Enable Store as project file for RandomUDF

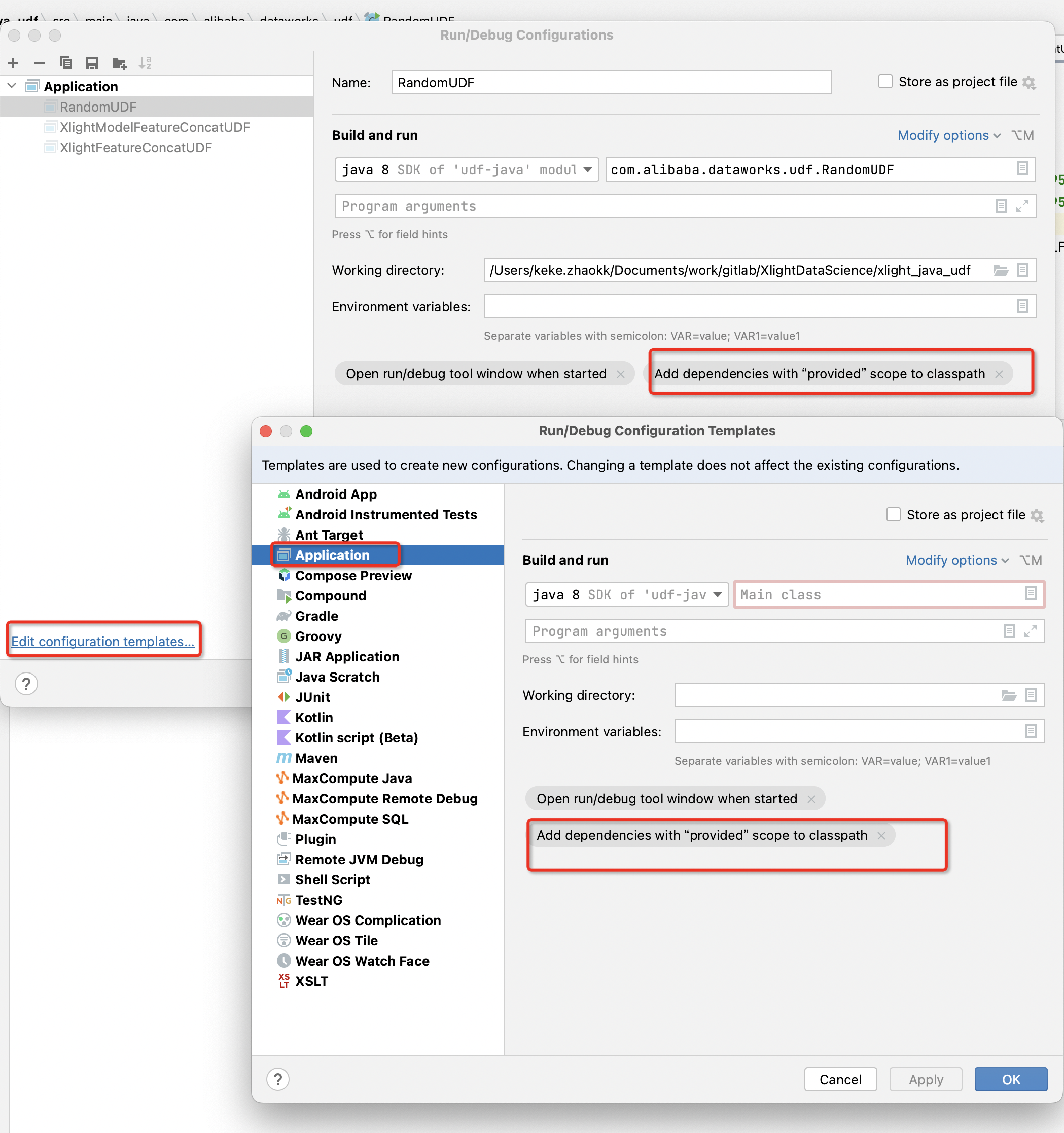coord(885,82)
